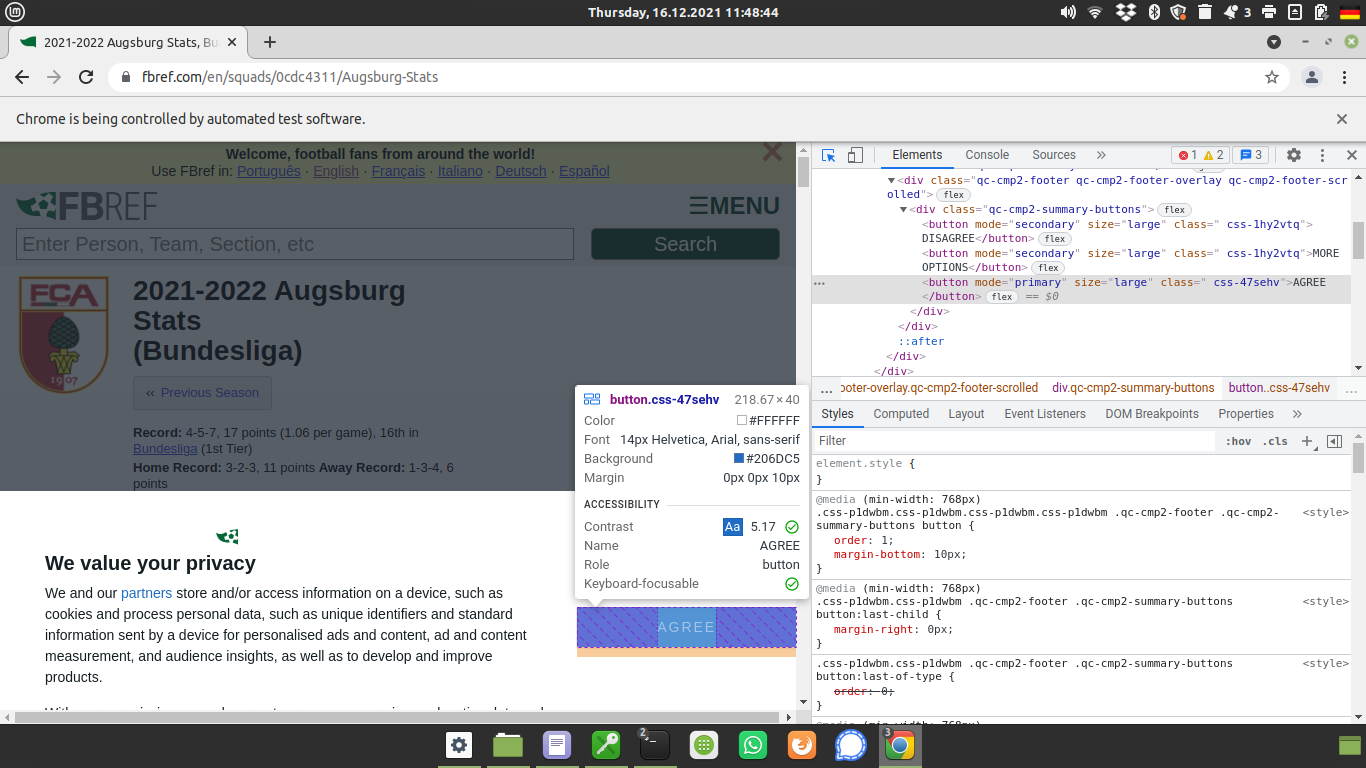Open the Bundesliga league link
1366x768 pixels.
[165, 449]
